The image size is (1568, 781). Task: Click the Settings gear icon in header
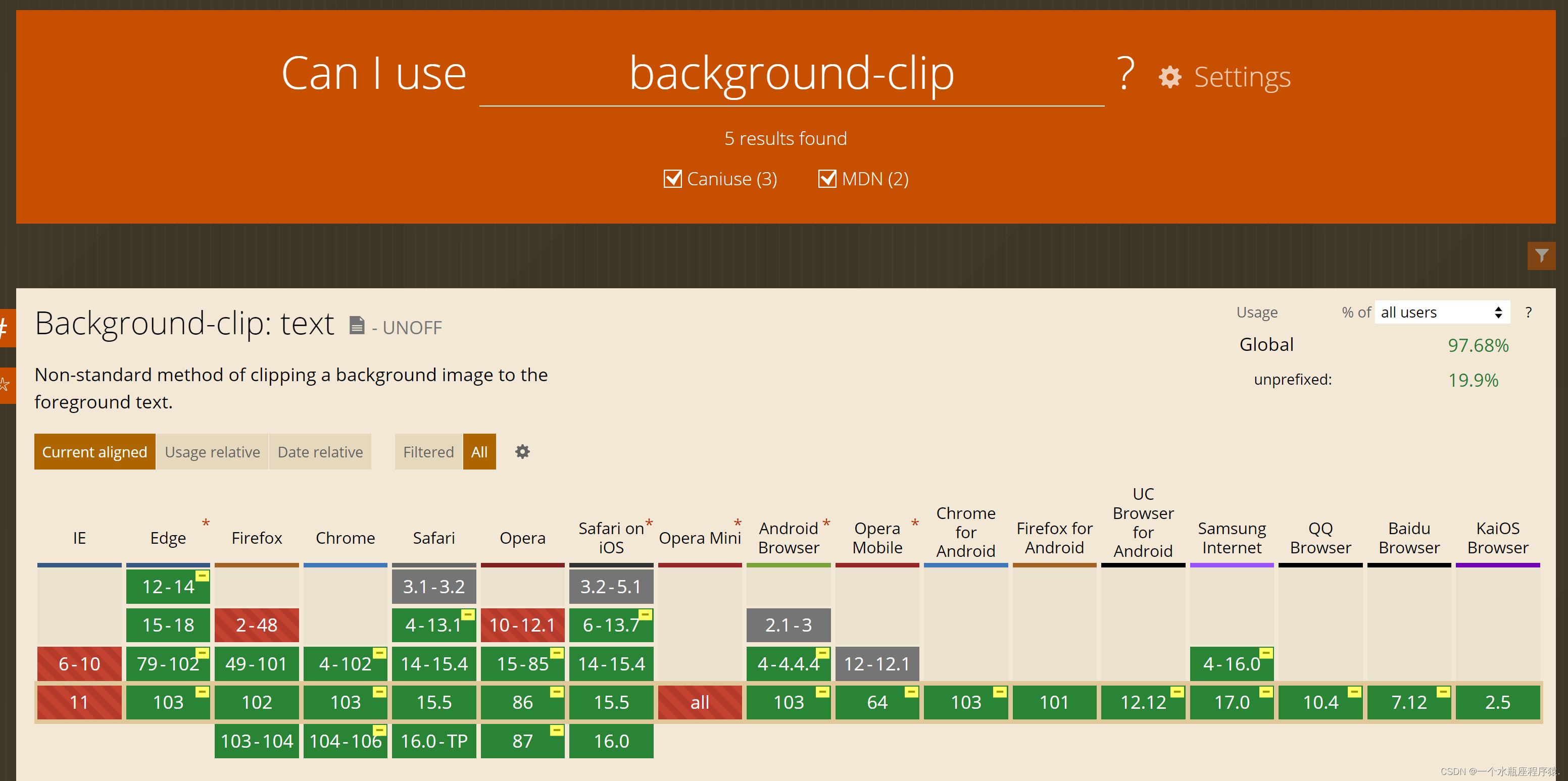pyautogui.click(x=1169, y=77)
